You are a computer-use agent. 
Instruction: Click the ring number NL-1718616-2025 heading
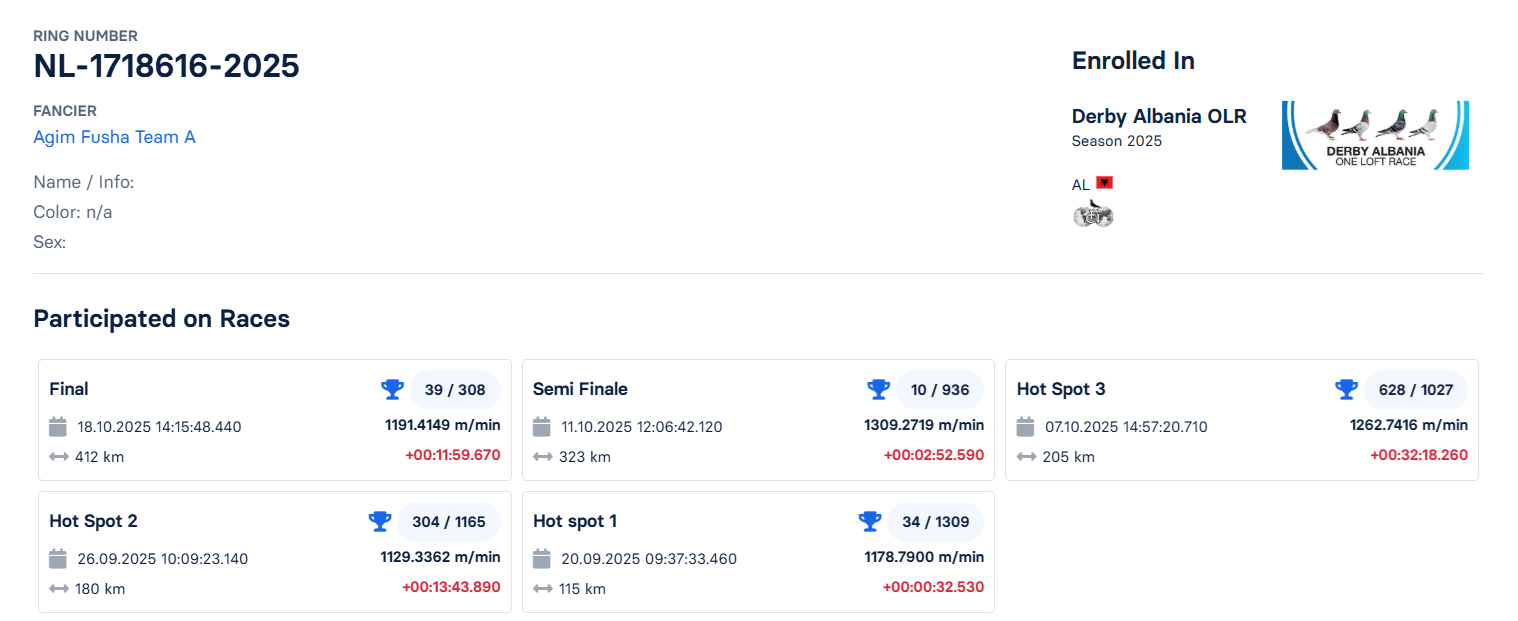(x=166, y=66)
